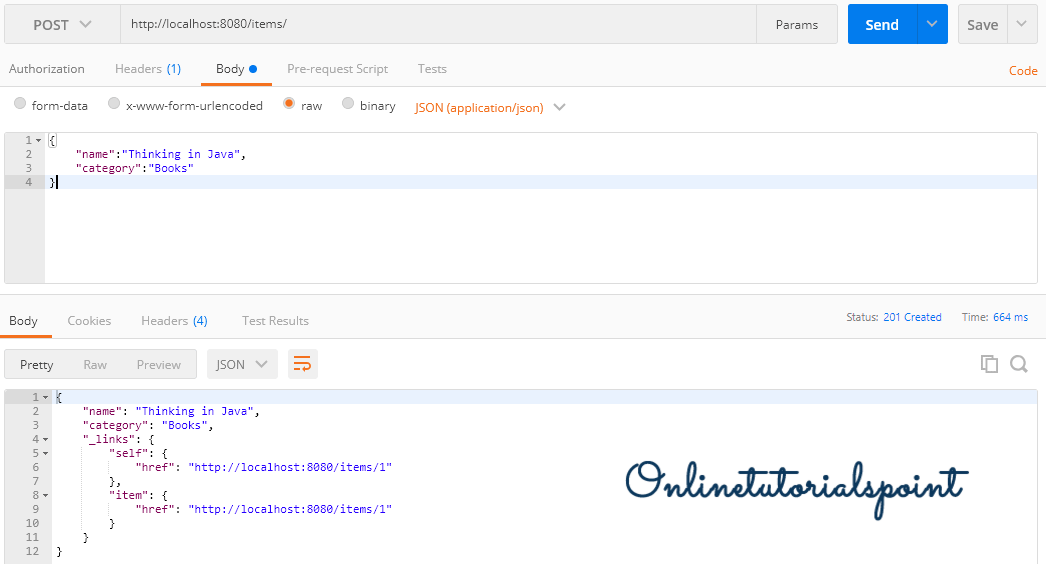The height and width of the screenshot is (564, 1046).
Task: Click the wrap lines icon in response toolbar
Action: 303,364
